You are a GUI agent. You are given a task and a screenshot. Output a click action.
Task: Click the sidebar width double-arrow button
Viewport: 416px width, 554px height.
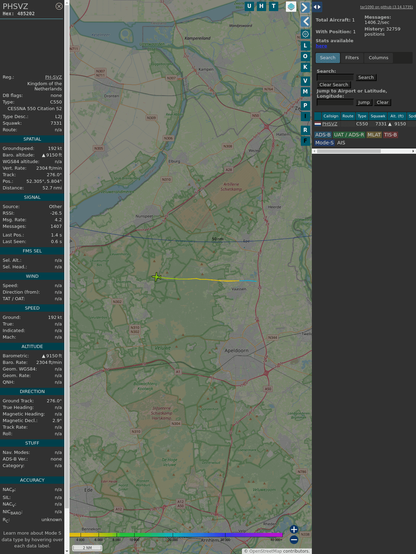click(317, 7)
